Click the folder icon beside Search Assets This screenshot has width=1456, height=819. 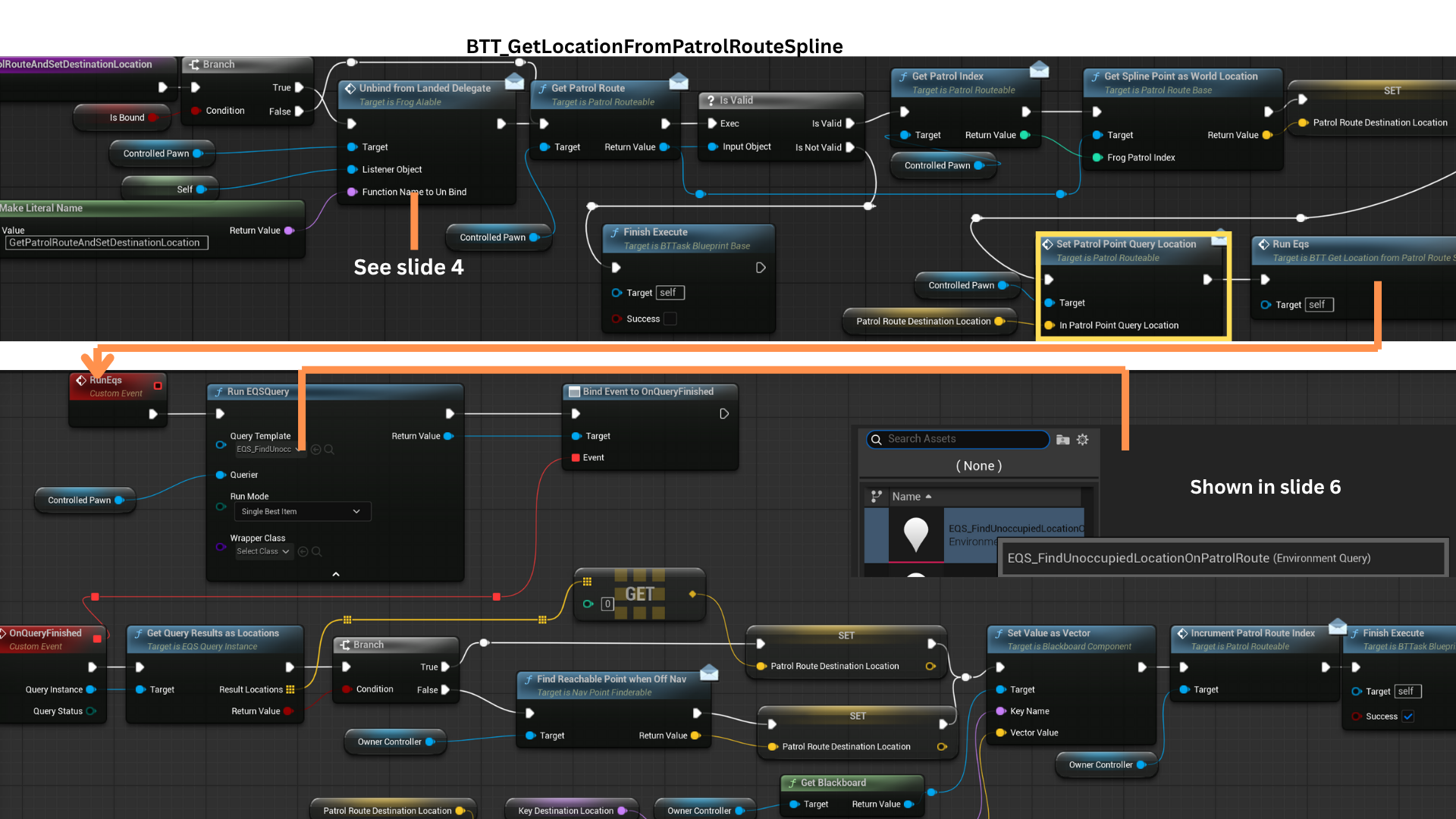[x=1062, y=440]
